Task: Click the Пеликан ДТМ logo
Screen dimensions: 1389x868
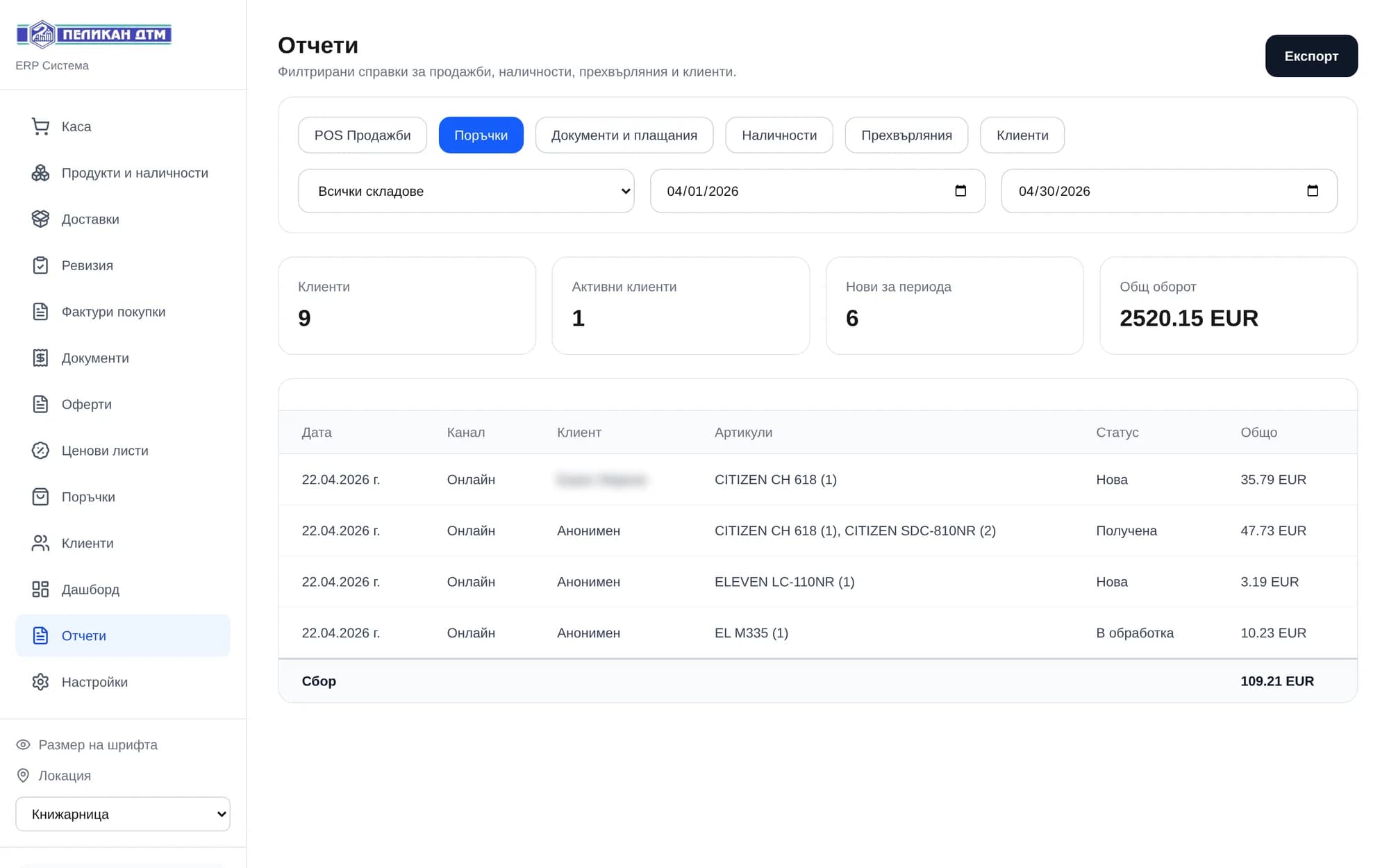Action: coord(94,34)
